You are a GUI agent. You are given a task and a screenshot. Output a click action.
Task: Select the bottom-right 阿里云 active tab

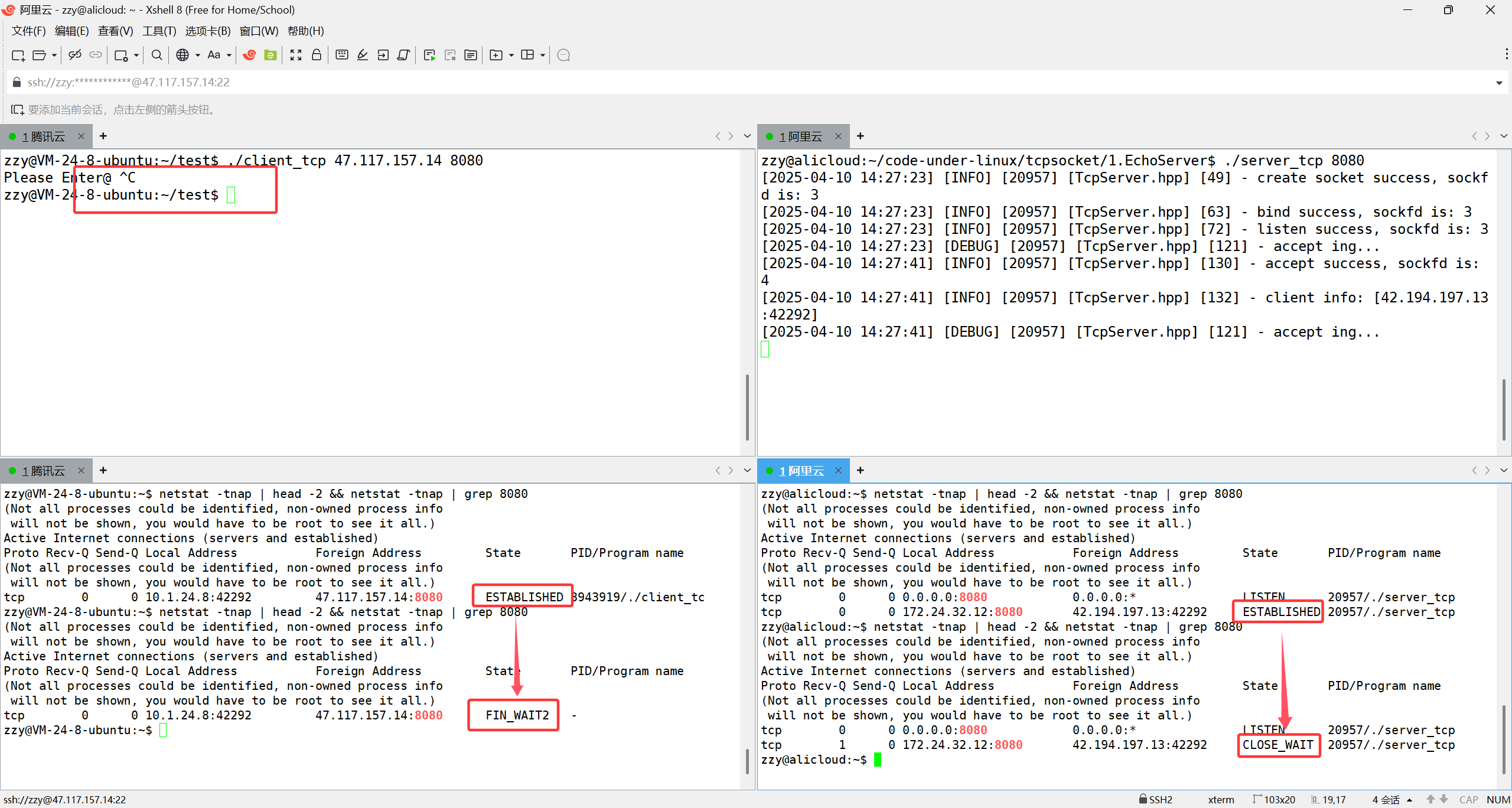point(801,471)
